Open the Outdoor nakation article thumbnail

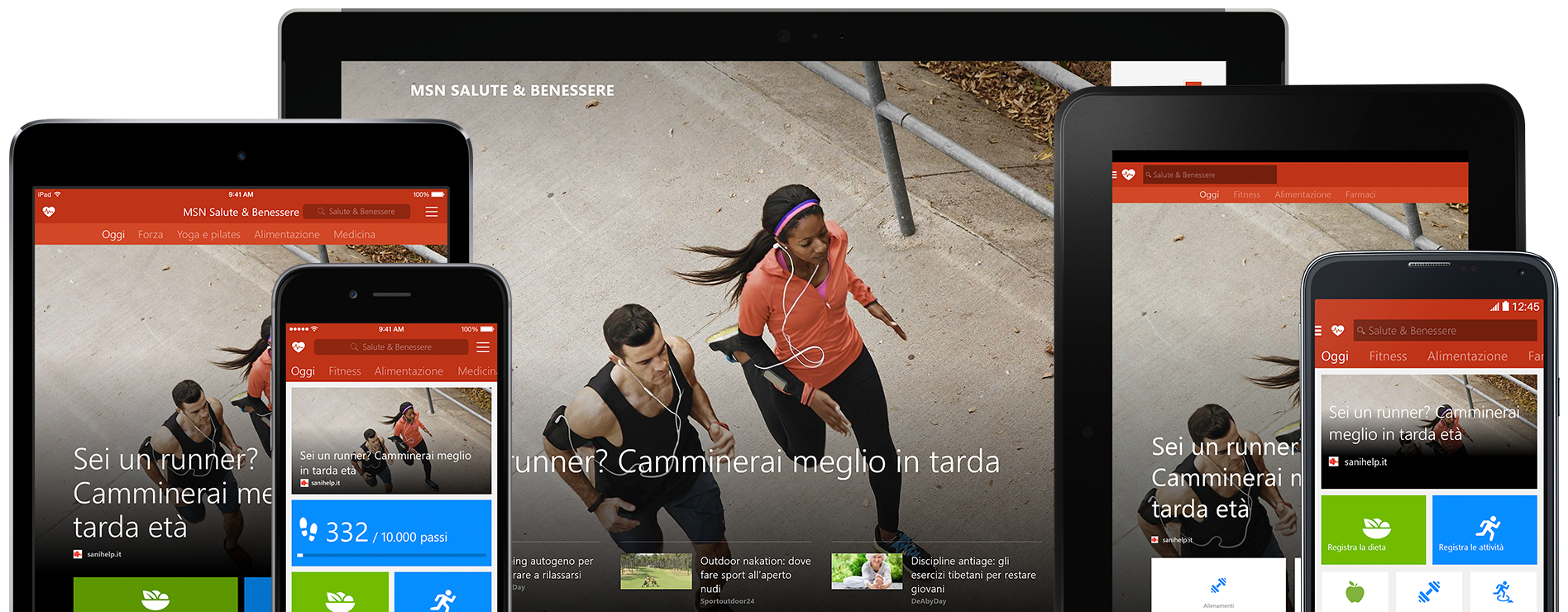[x=656, y=571]
